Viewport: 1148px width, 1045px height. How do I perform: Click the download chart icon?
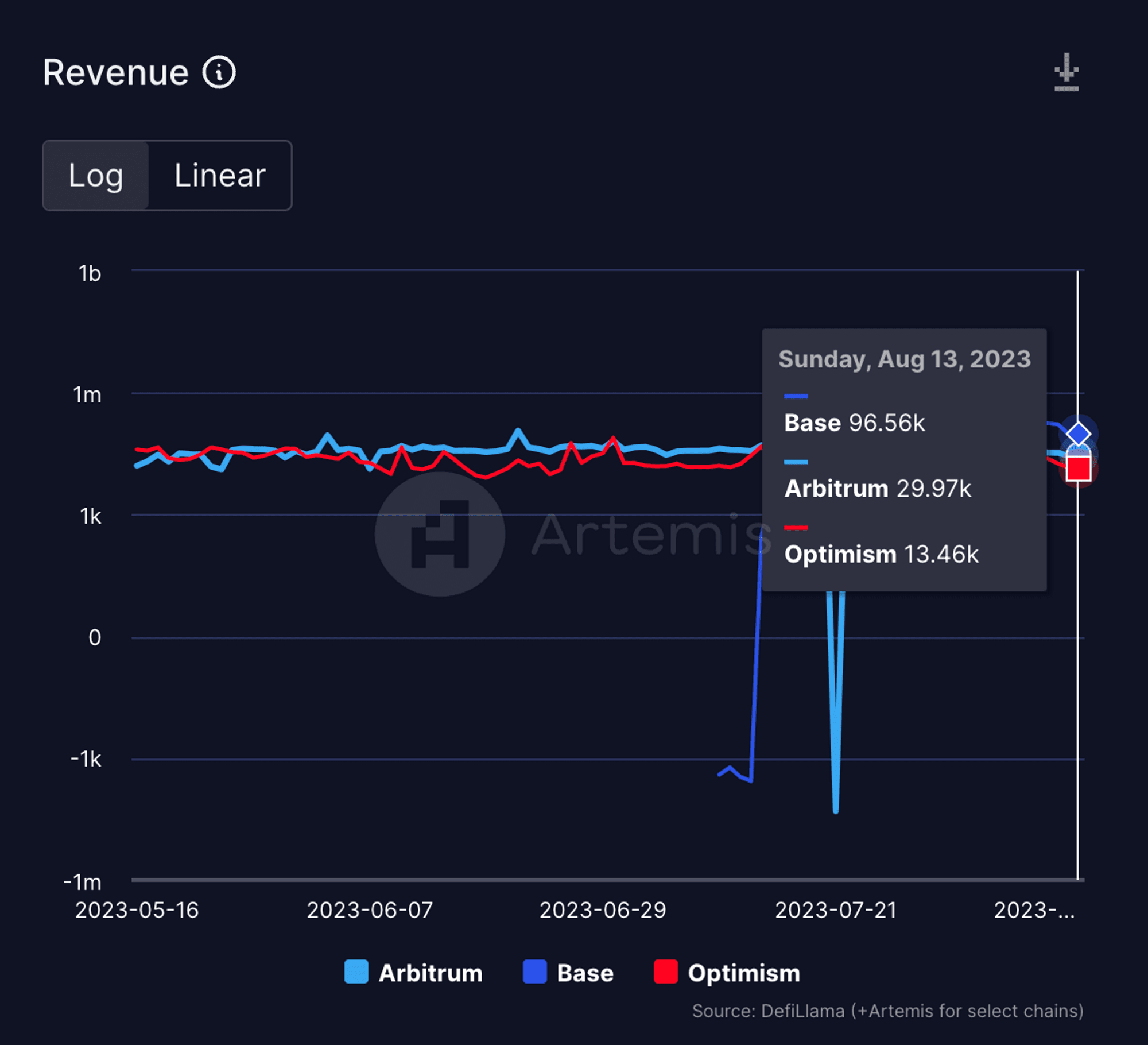coord(1066,72)
